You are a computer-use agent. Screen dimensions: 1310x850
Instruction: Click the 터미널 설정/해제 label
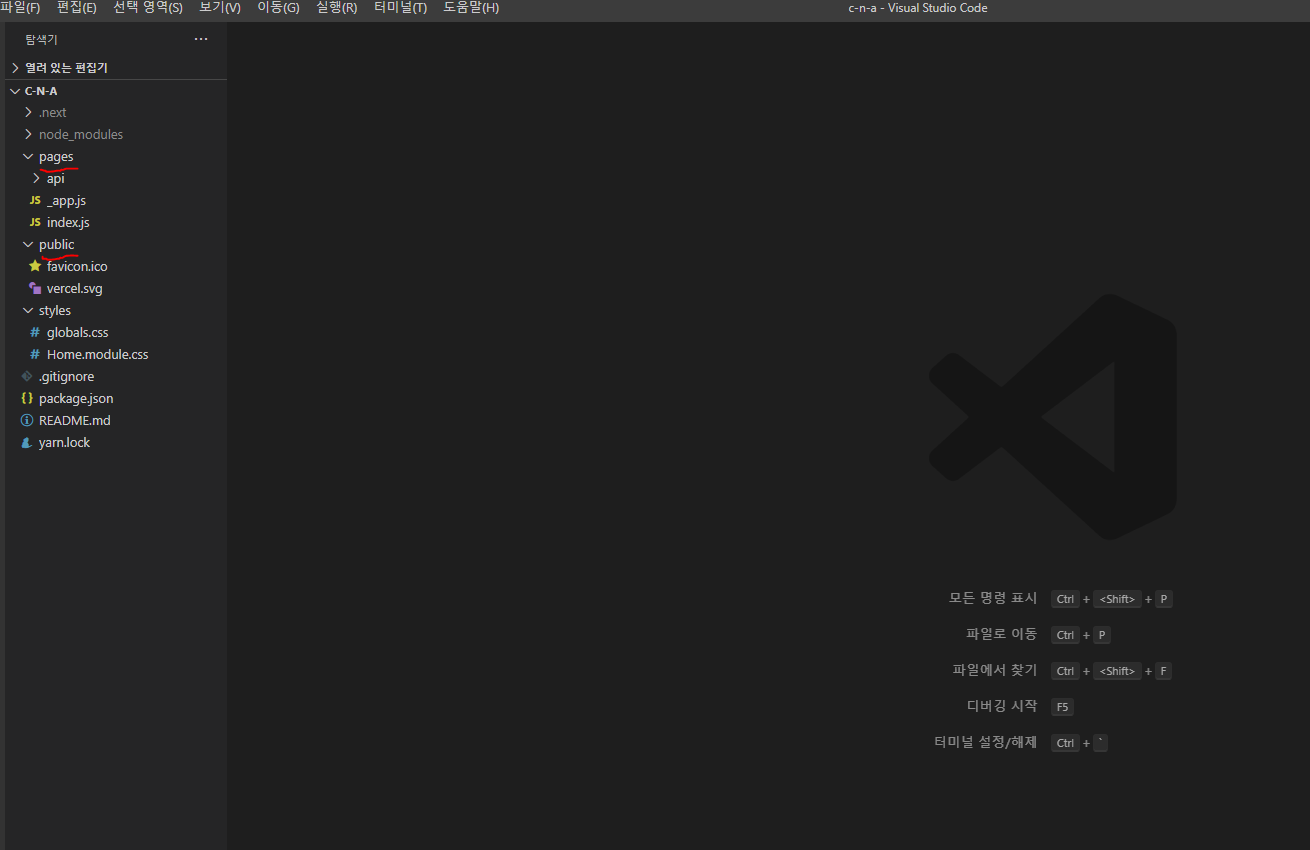pyautogui.click(x=986, y=742)
